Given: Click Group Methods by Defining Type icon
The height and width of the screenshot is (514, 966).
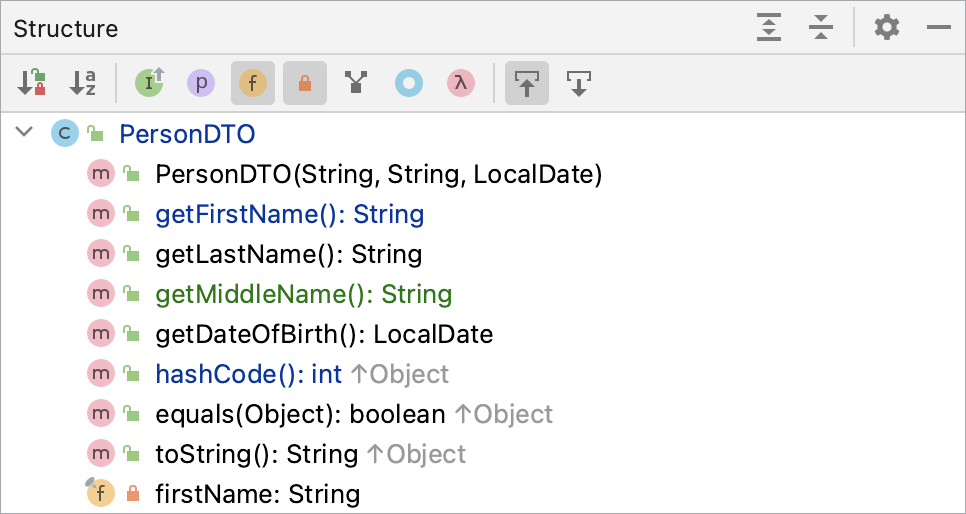Looking at the screenshot, I should (355, 83).
